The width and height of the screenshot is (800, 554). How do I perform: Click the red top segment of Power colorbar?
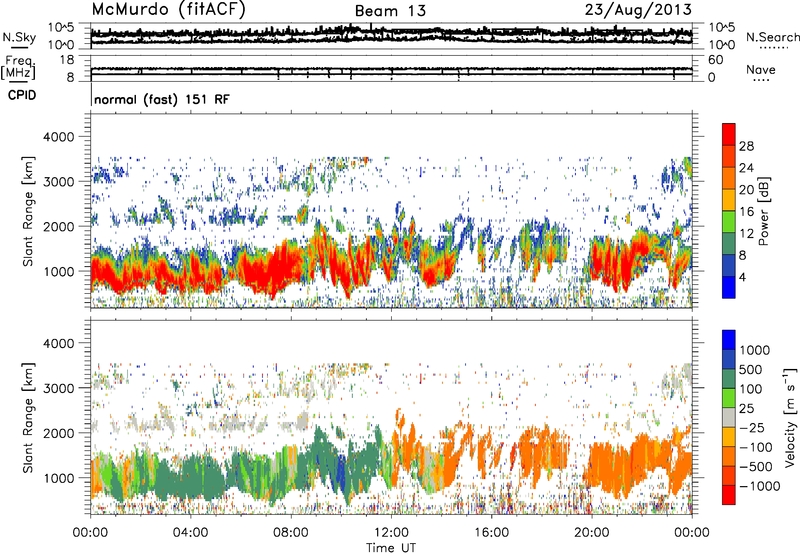[729, 134]
